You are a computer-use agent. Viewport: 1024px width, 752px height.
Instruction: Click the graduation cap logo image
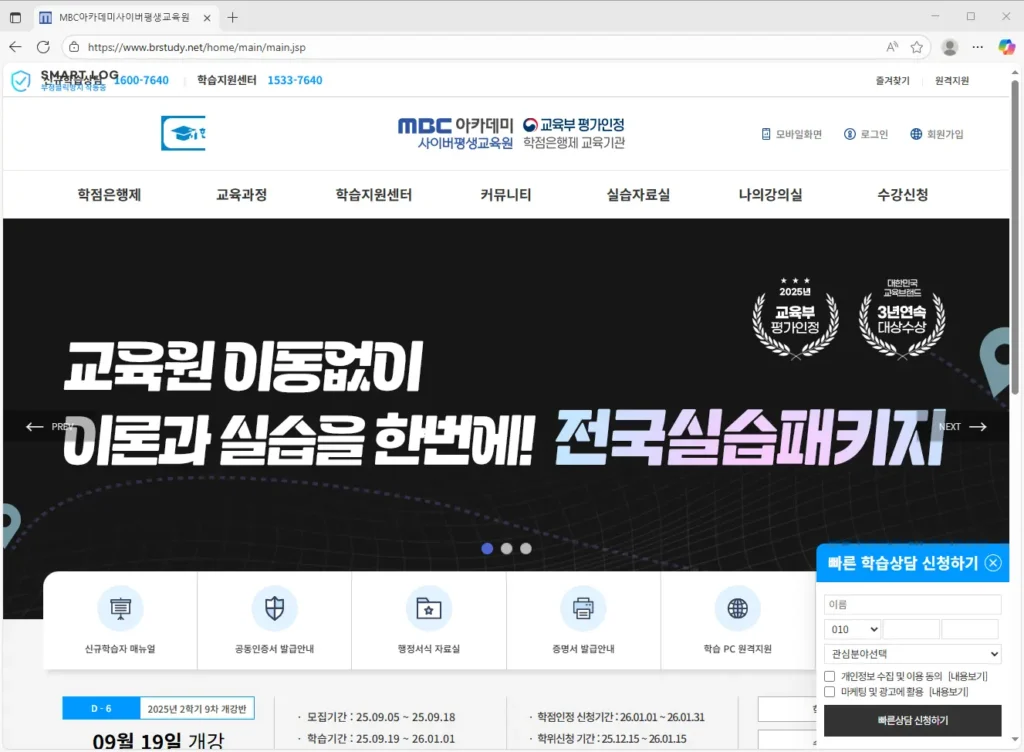[184, 133]
